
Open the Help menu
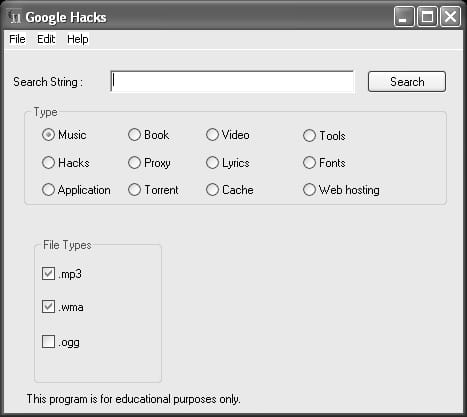78,39
